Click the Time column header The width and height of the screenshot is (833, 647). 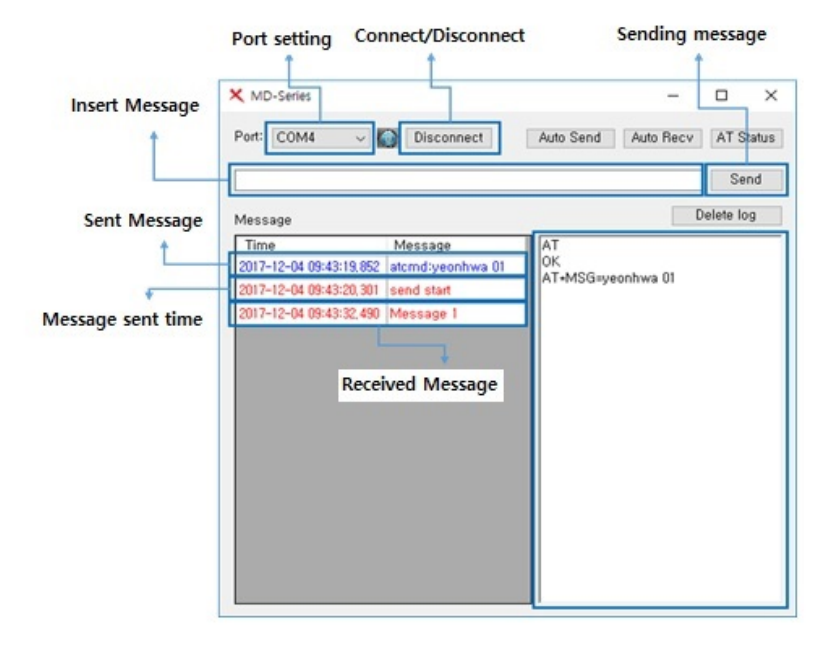pyautogui.click(x=311, y=245)
